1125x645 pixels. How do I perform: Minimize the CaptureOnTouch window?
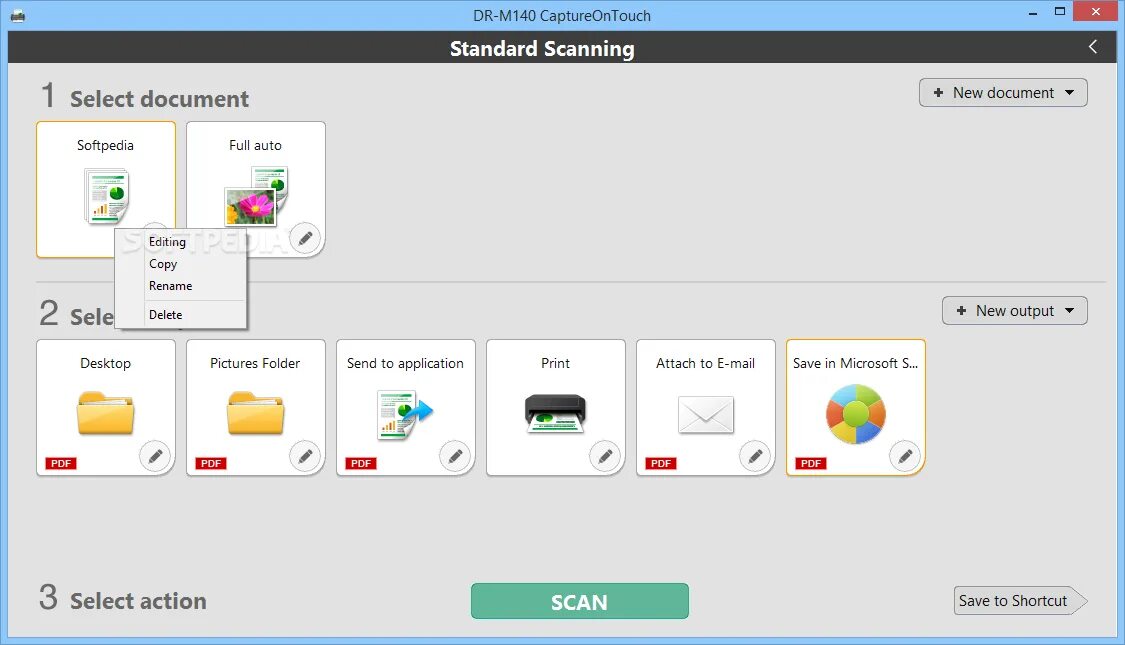pos(1033,12)
